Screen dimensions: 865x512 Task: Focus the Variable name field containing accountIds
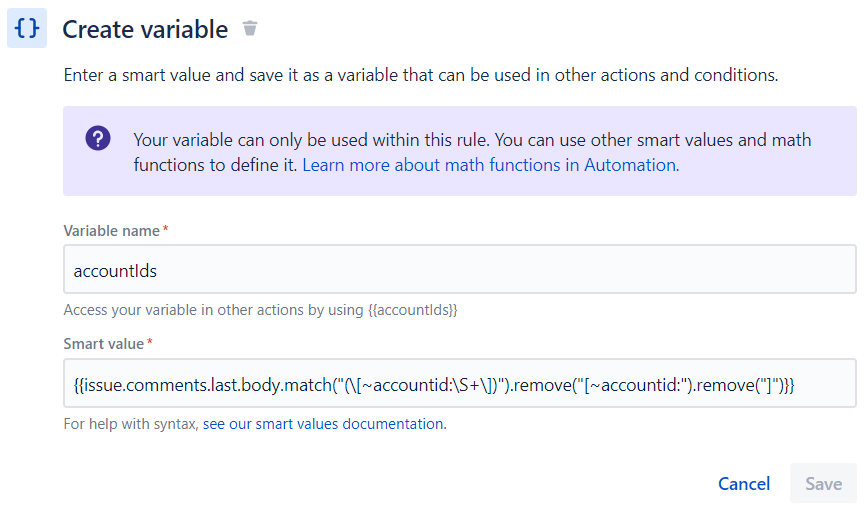(460, 269)
